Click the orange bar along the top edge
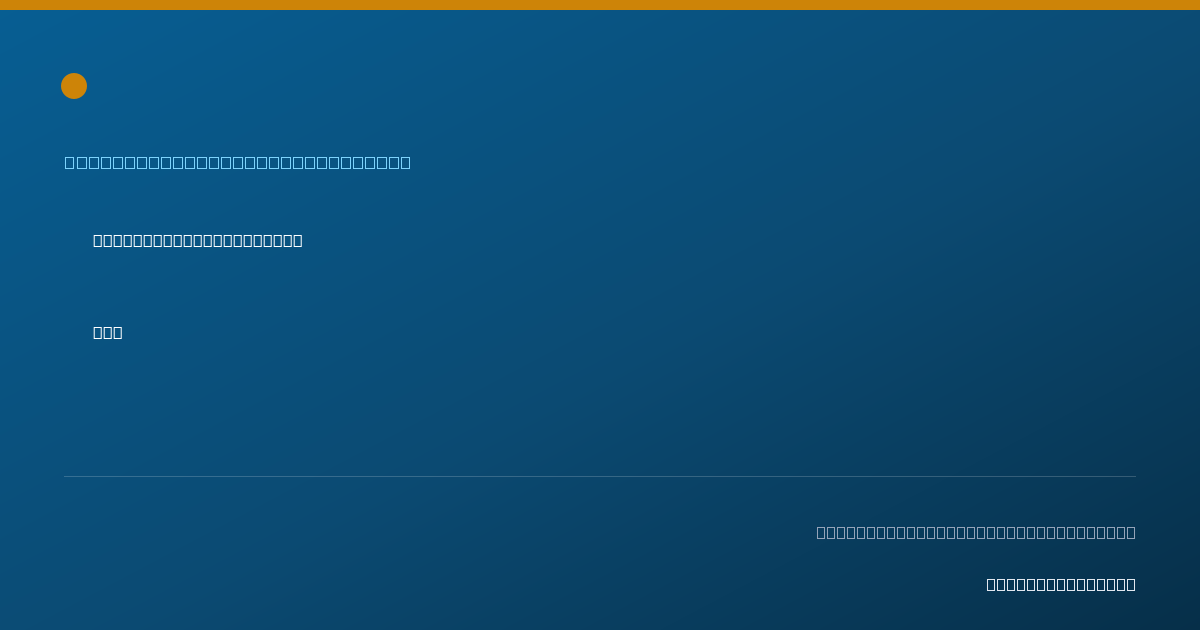Viewport: 1200px width, 630px height. tap(600, 5)
